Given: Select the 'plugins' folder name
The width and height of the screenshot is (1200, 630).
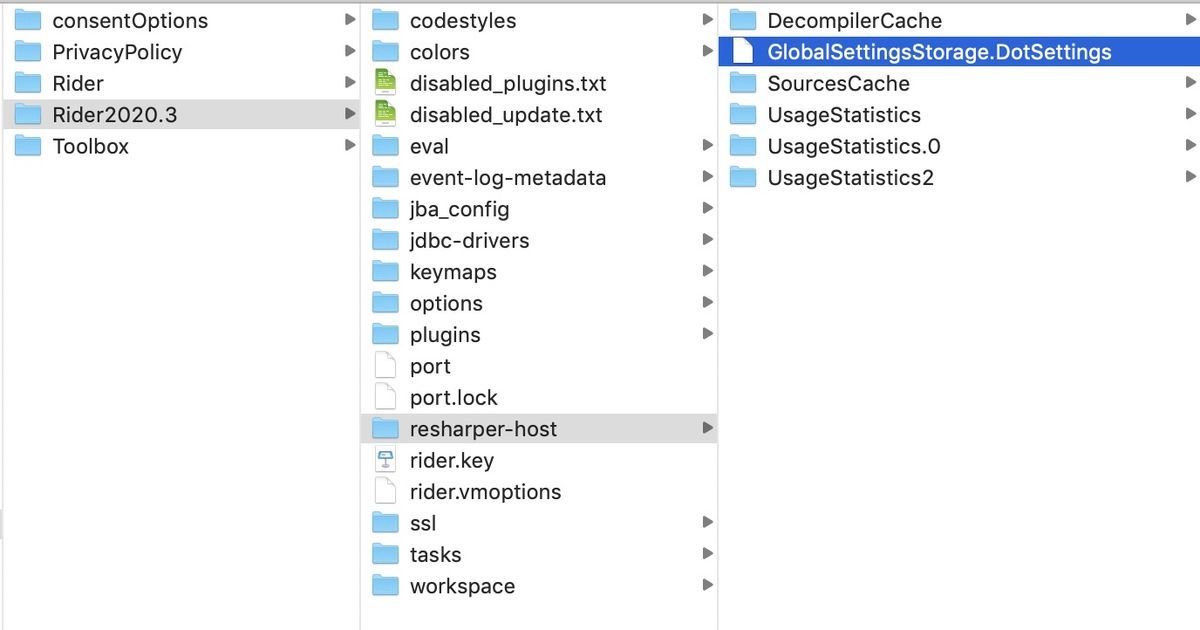Looking at the screenshot, I should point(445,335).
